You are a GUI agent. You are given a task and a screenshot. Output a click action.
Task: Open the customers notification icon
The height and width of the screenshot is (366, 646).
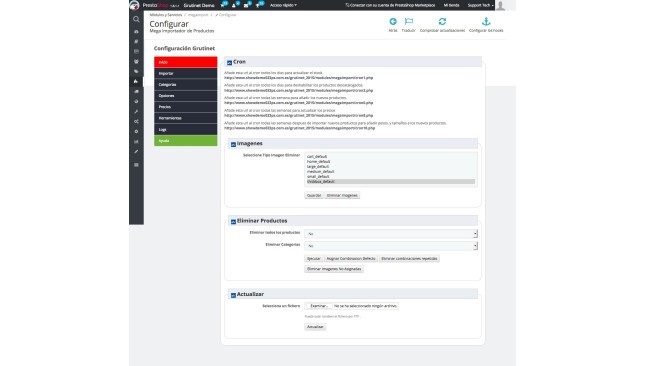[235, 5]
